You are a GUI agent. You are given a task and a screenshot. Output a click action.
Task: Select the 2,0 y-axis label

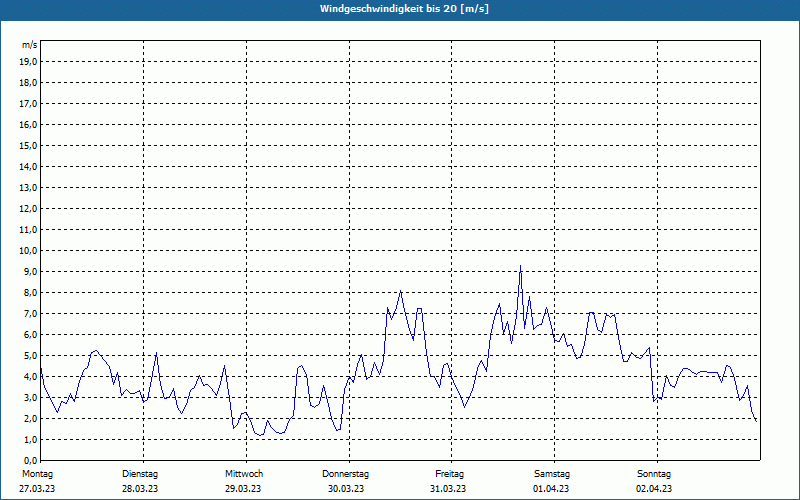pos(30,419)
